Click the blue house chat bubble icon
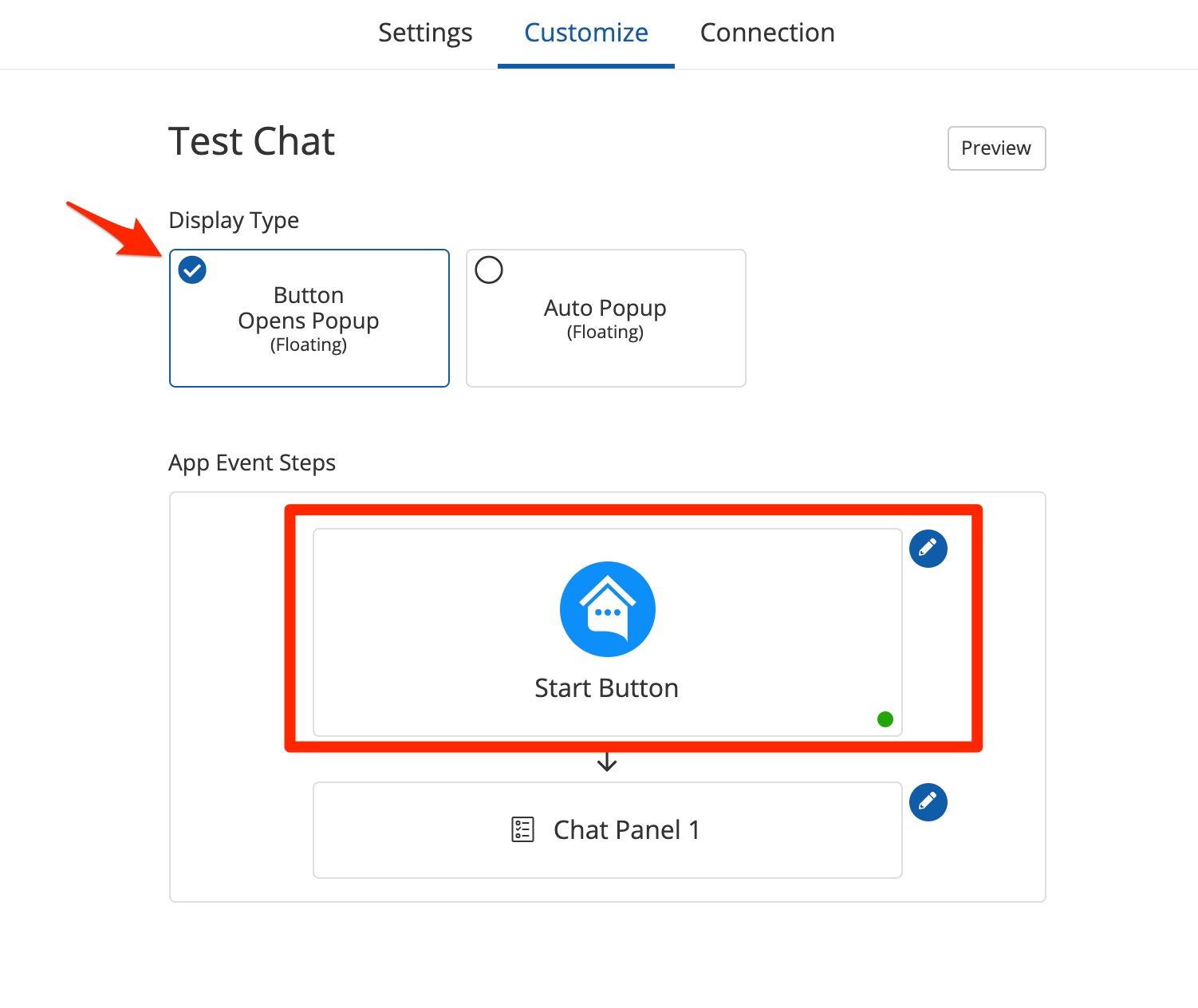 608,609
